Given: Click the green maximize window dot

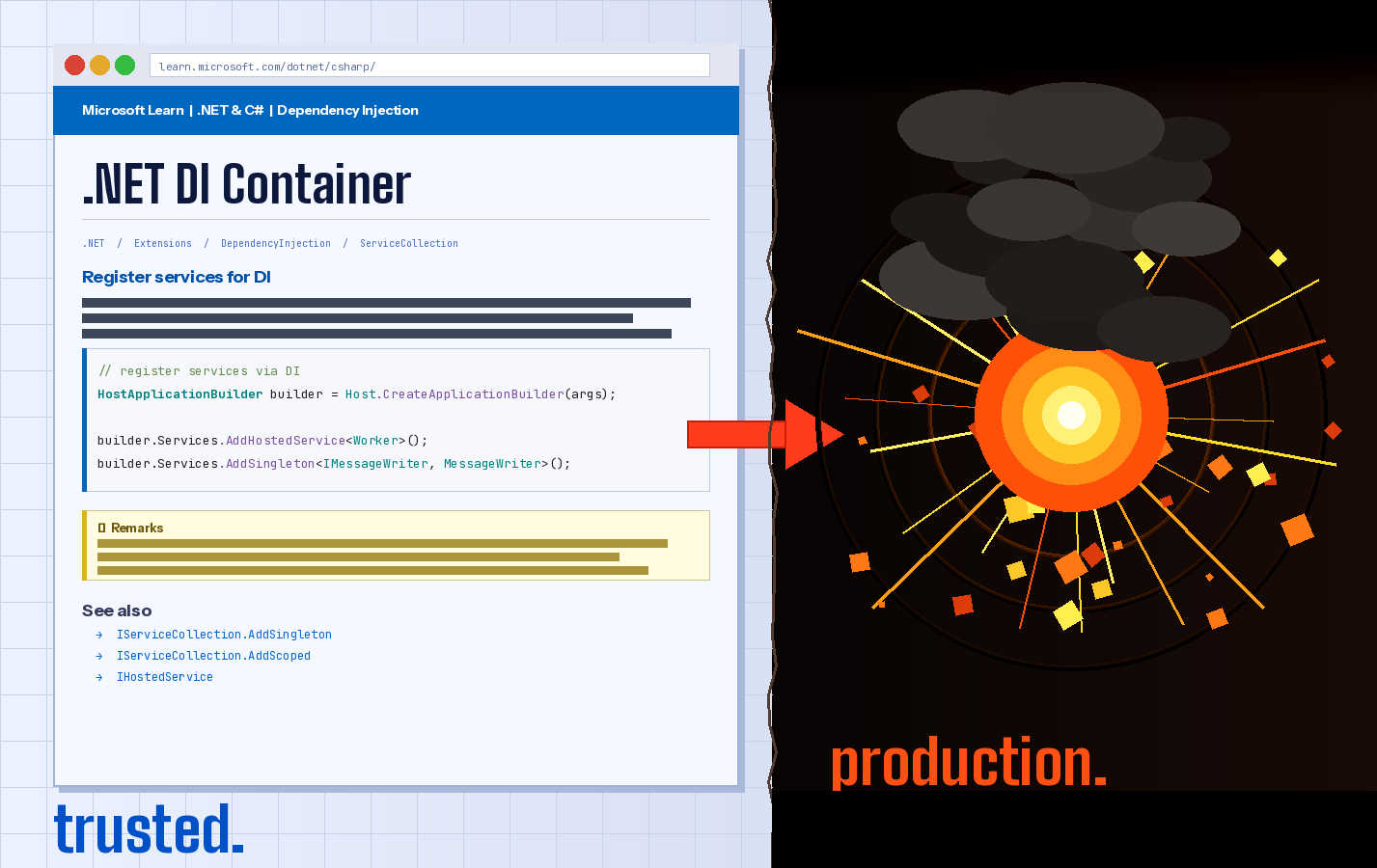Looking at the screenshot, I should [124, 66].
